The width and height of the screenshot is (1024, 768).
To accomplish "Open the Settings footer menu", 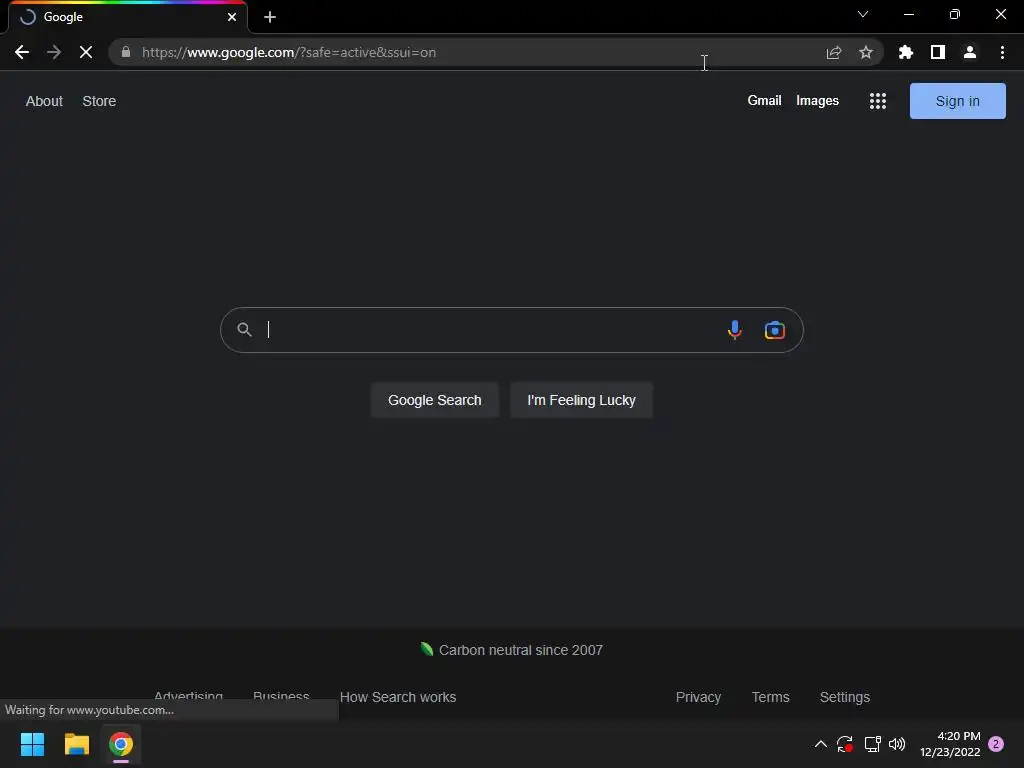I will [x=844, y=697].
